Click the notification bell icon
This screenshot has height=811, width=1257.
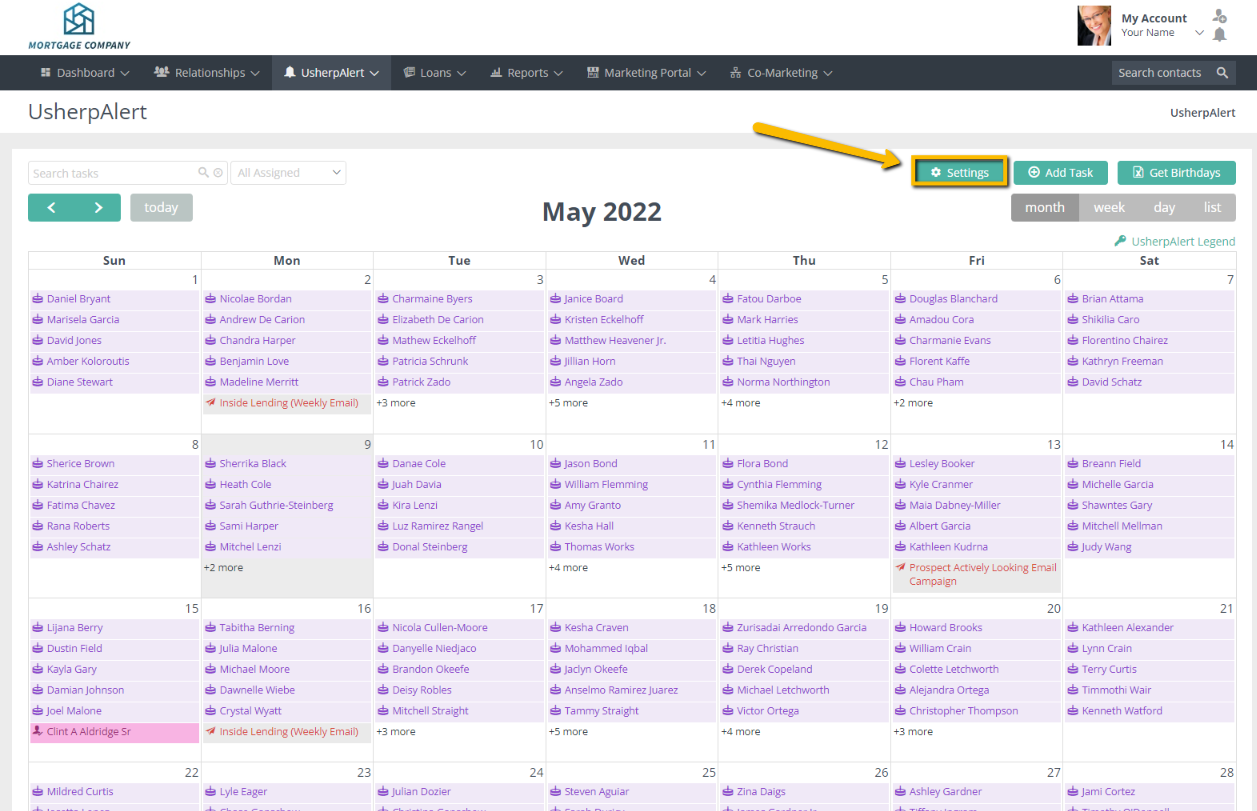pos(1219,35)
